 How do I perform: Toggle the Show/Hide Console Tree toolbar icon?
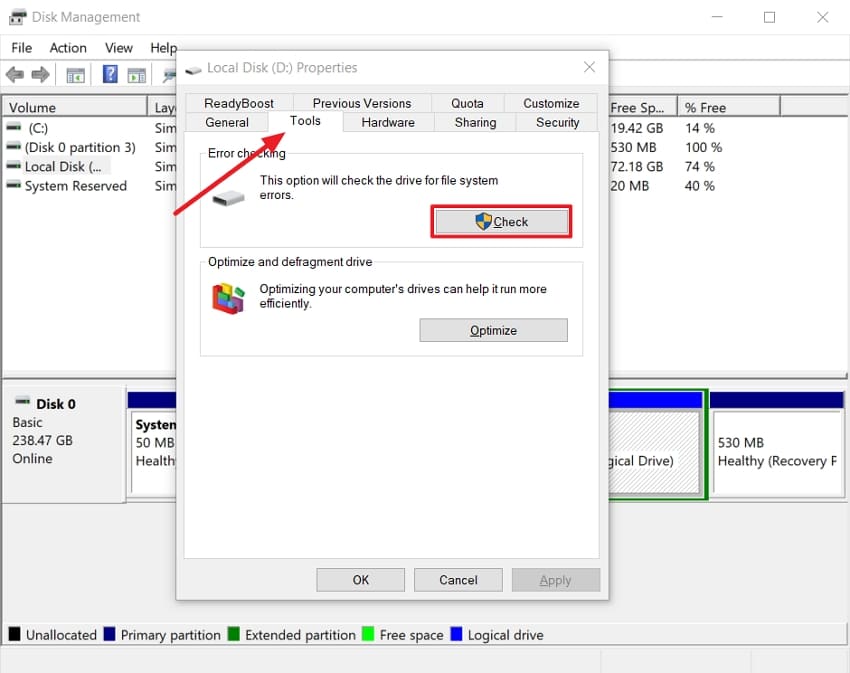[x=74, y=74]
